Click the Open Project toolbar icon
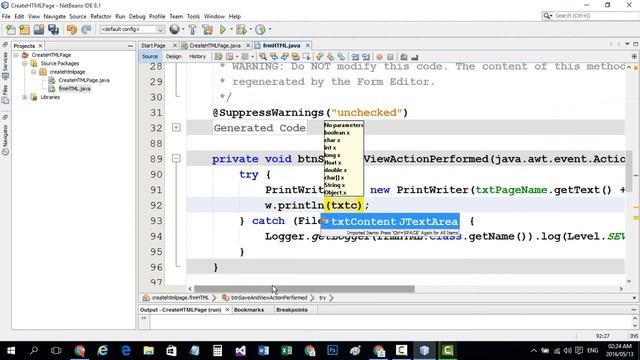The height and width of the screenshot is (360, 640). click(x=39, y=29)
